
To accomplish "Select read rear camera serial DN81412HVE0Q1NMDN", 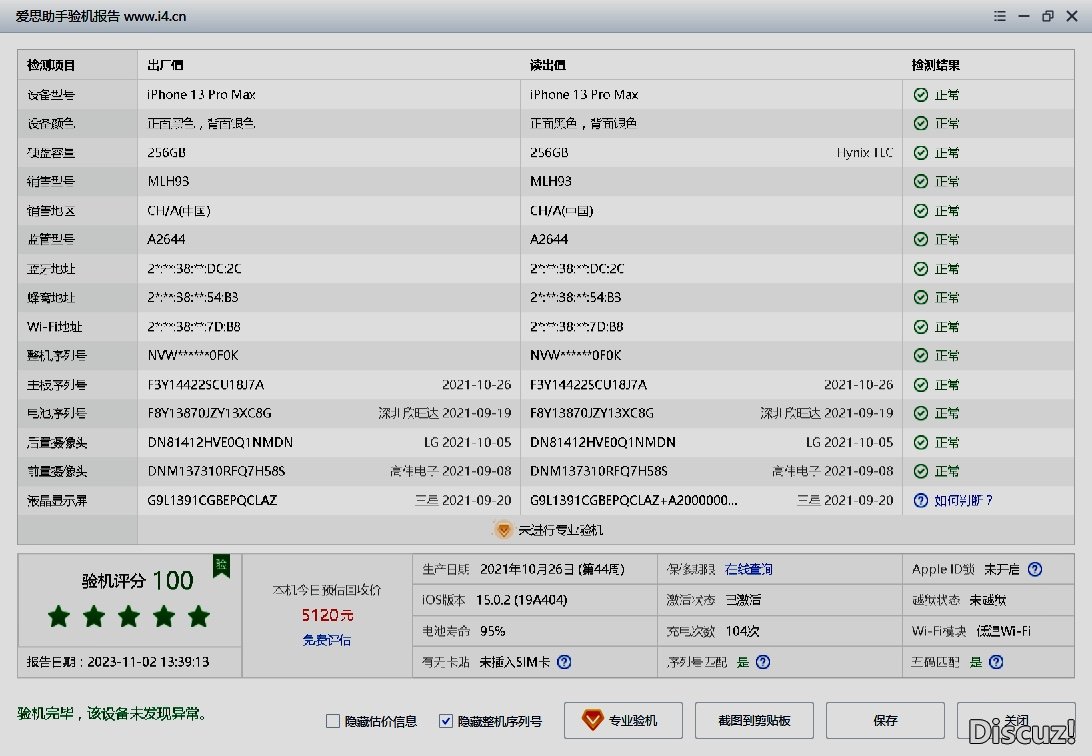I will [602, 442].
